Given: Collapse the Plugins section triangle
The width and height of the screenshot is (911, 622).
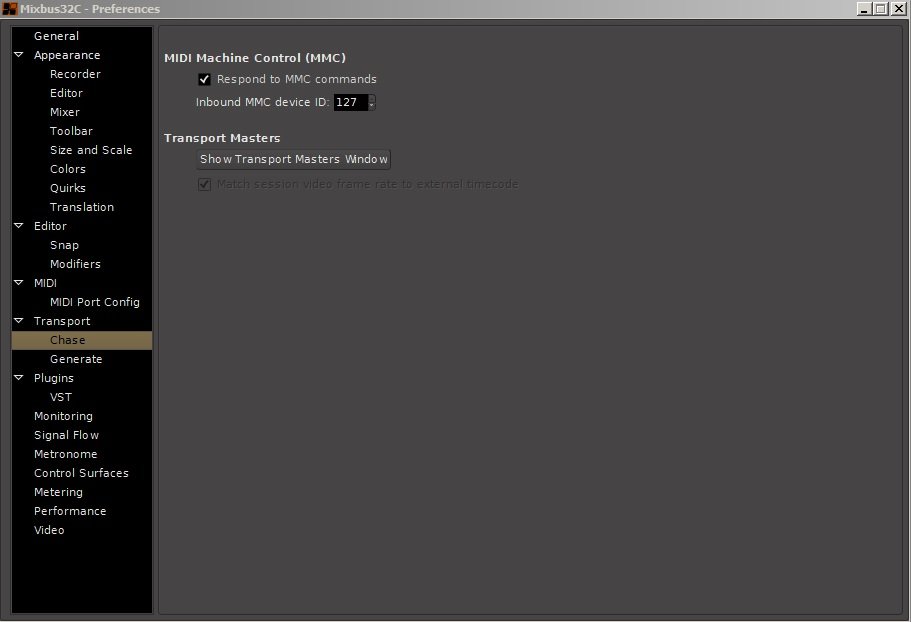Looking at the screenshot, I should tap(19, 377).
